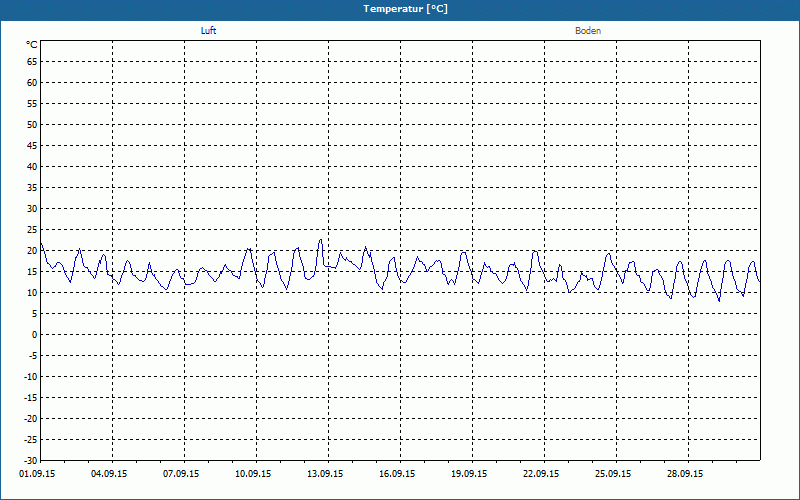Click the 07.09.15 date label
The width and height of the screenshot is (800, 500).
[181, 474]
